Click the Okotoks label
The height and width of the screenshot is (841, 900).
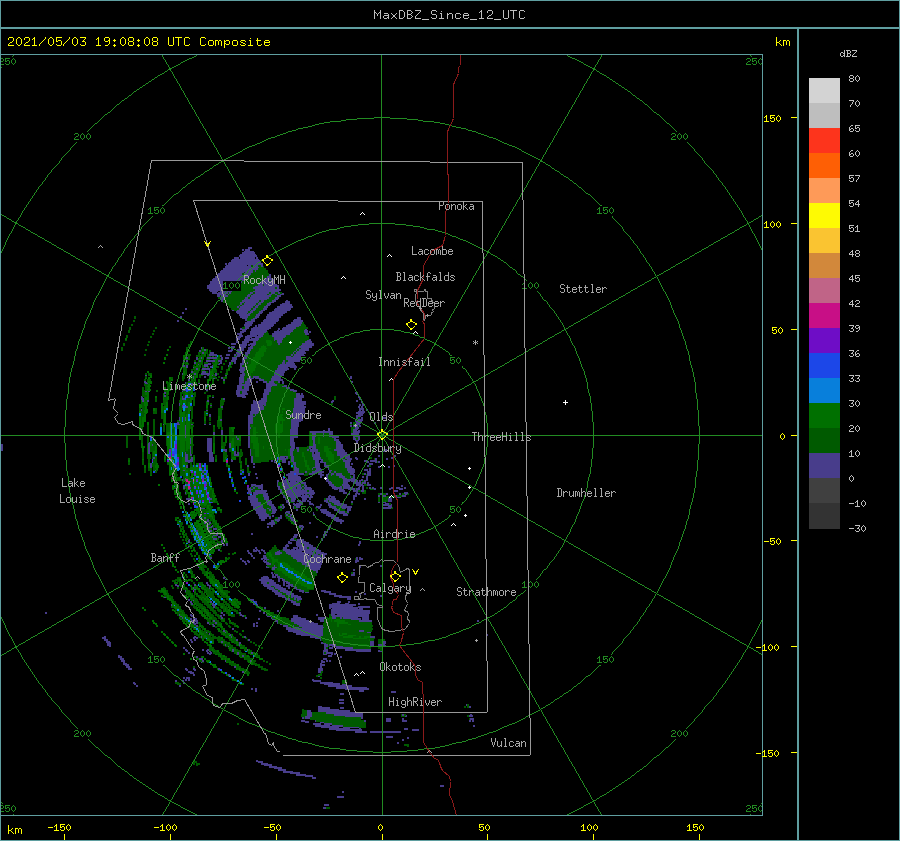pos(401,667)
